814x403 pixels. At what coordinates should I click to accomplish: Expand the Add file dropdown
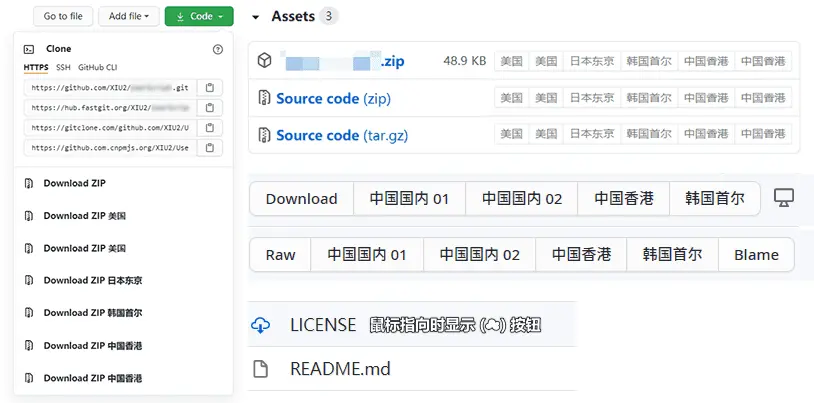coord(129,16)
